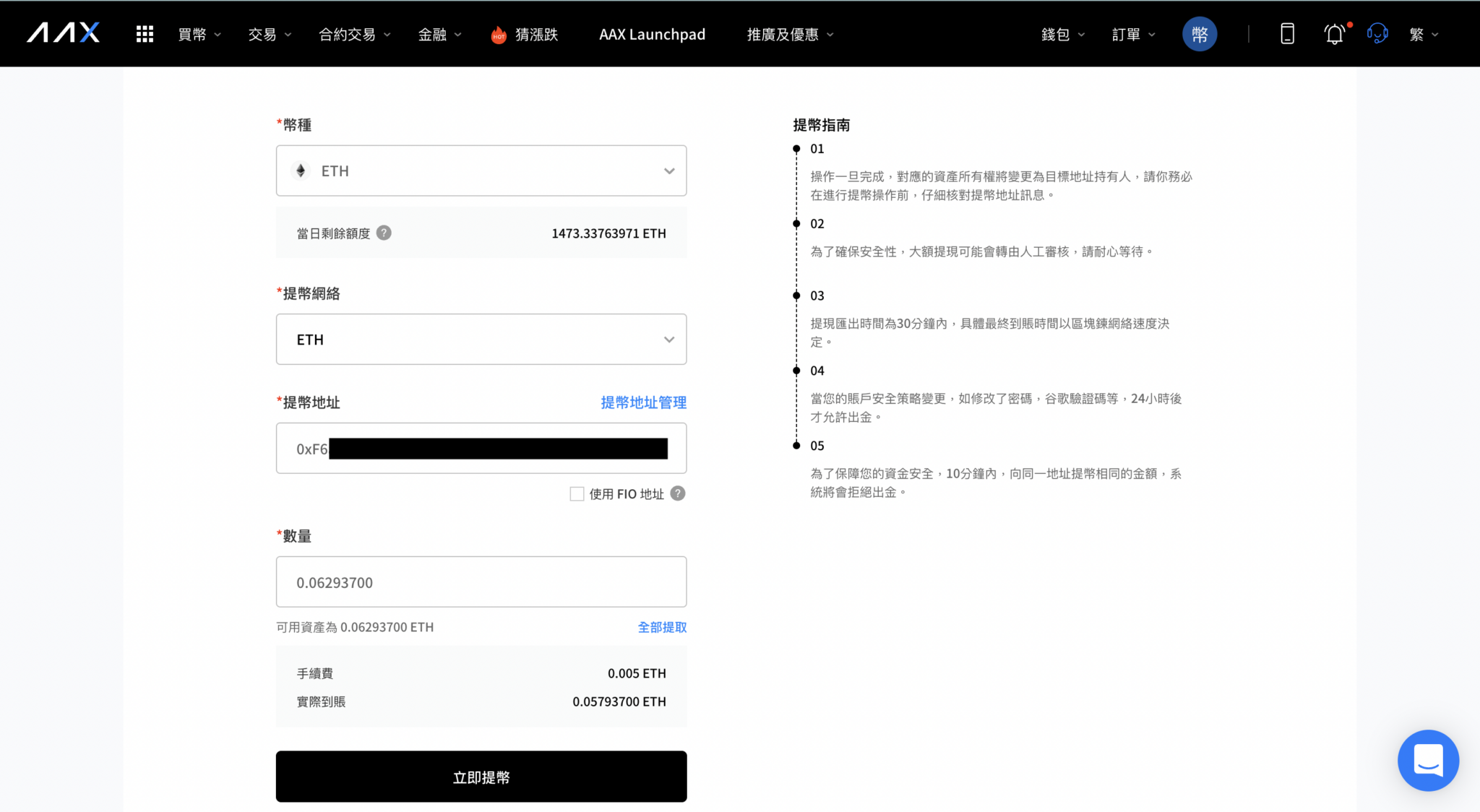
Task: Open the chat widget bubble
Action: (x=1428, y=760)
